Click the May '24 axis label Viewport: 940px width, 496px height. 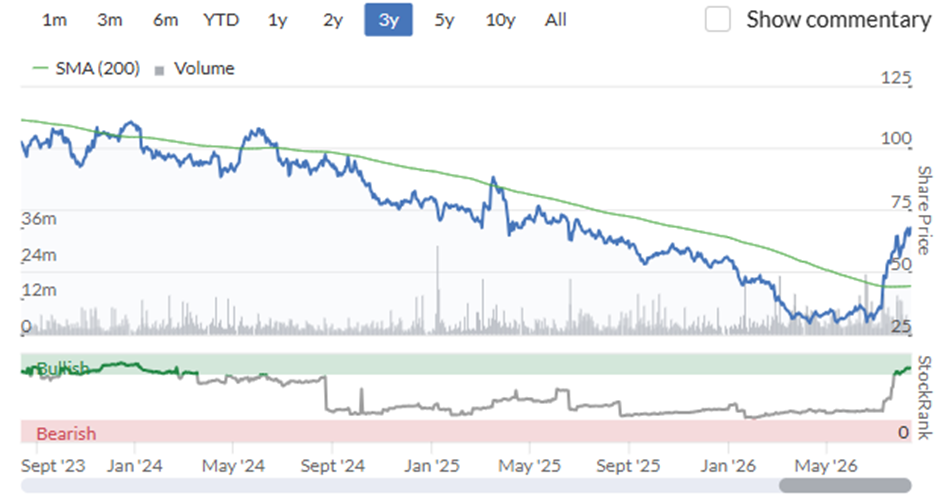(233, 466)
